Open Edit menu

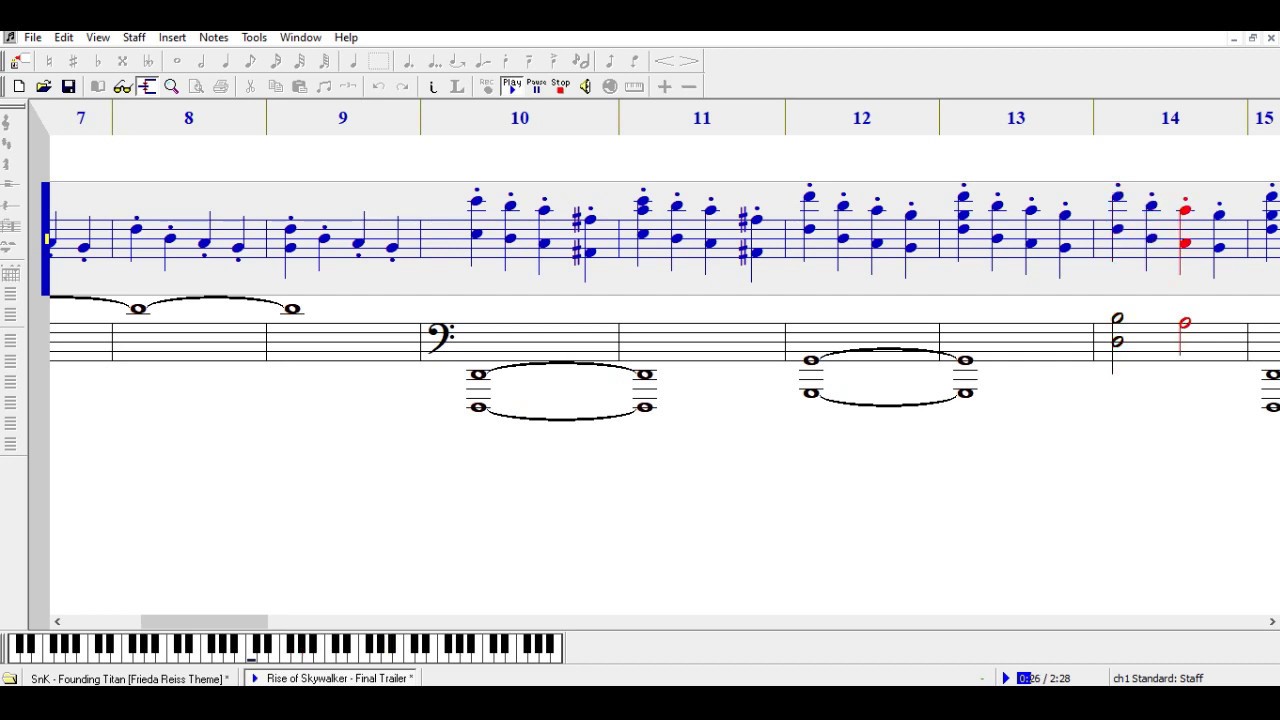64,37
